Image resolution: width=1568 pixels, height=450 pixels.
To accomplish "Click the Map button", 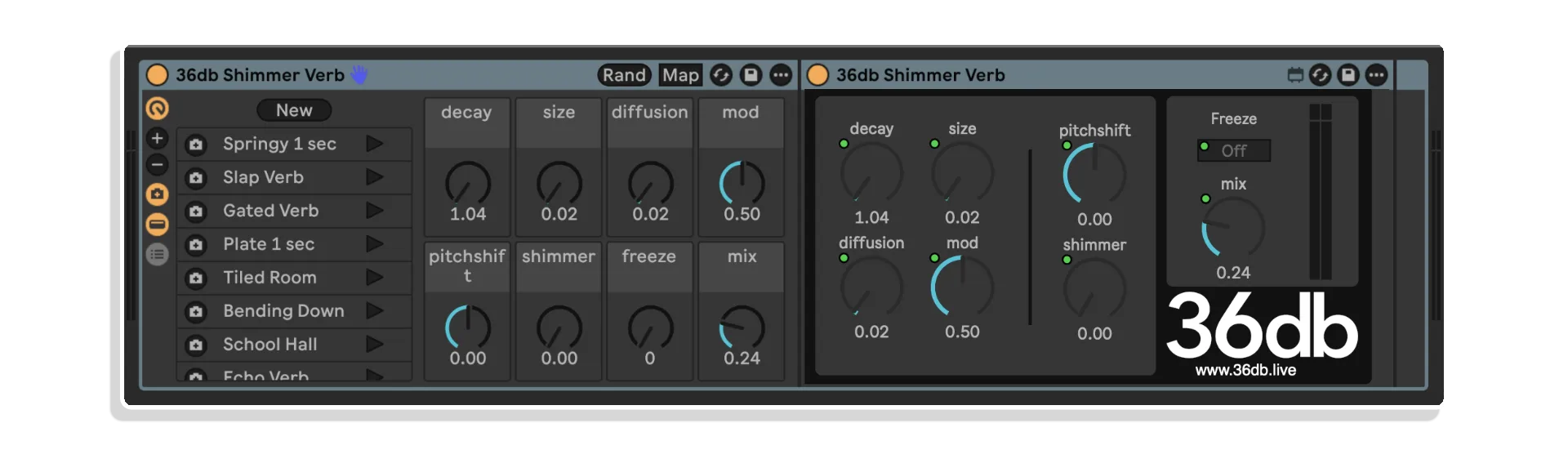I will click(x=680, y=75).
